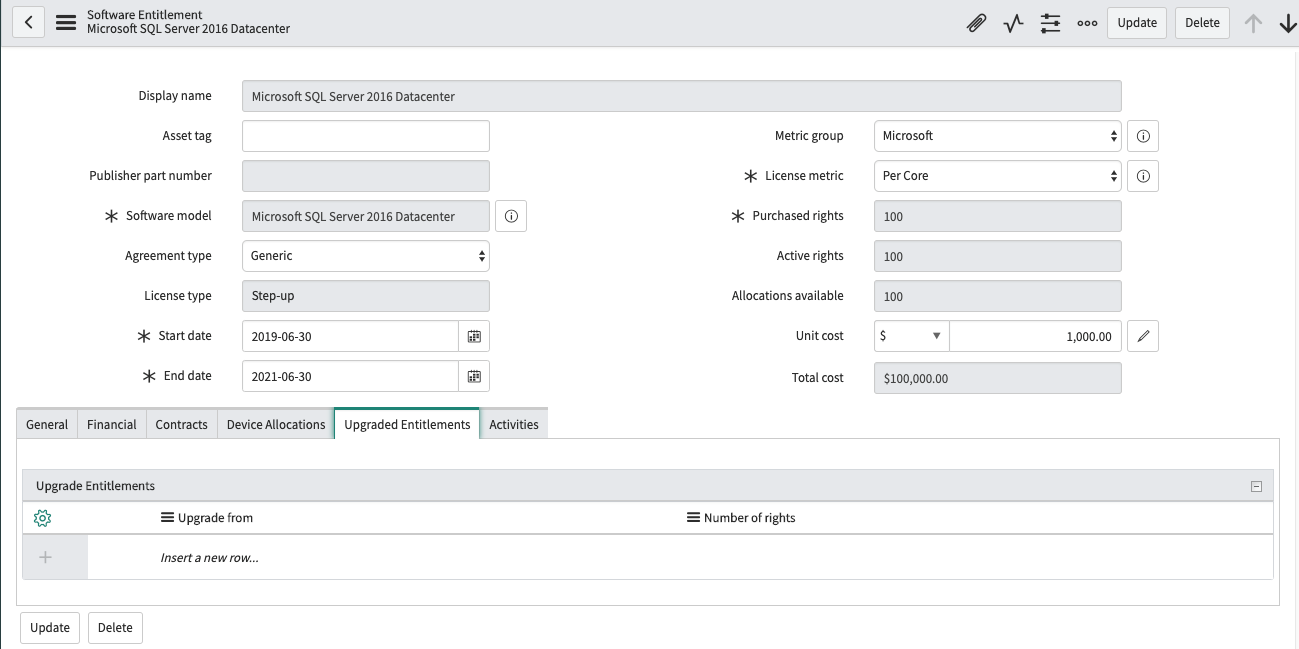The width and height of the screenshot is (1299, 649).
Task: Click the paperclip attachments icon
Action: (x=976, y=22)
